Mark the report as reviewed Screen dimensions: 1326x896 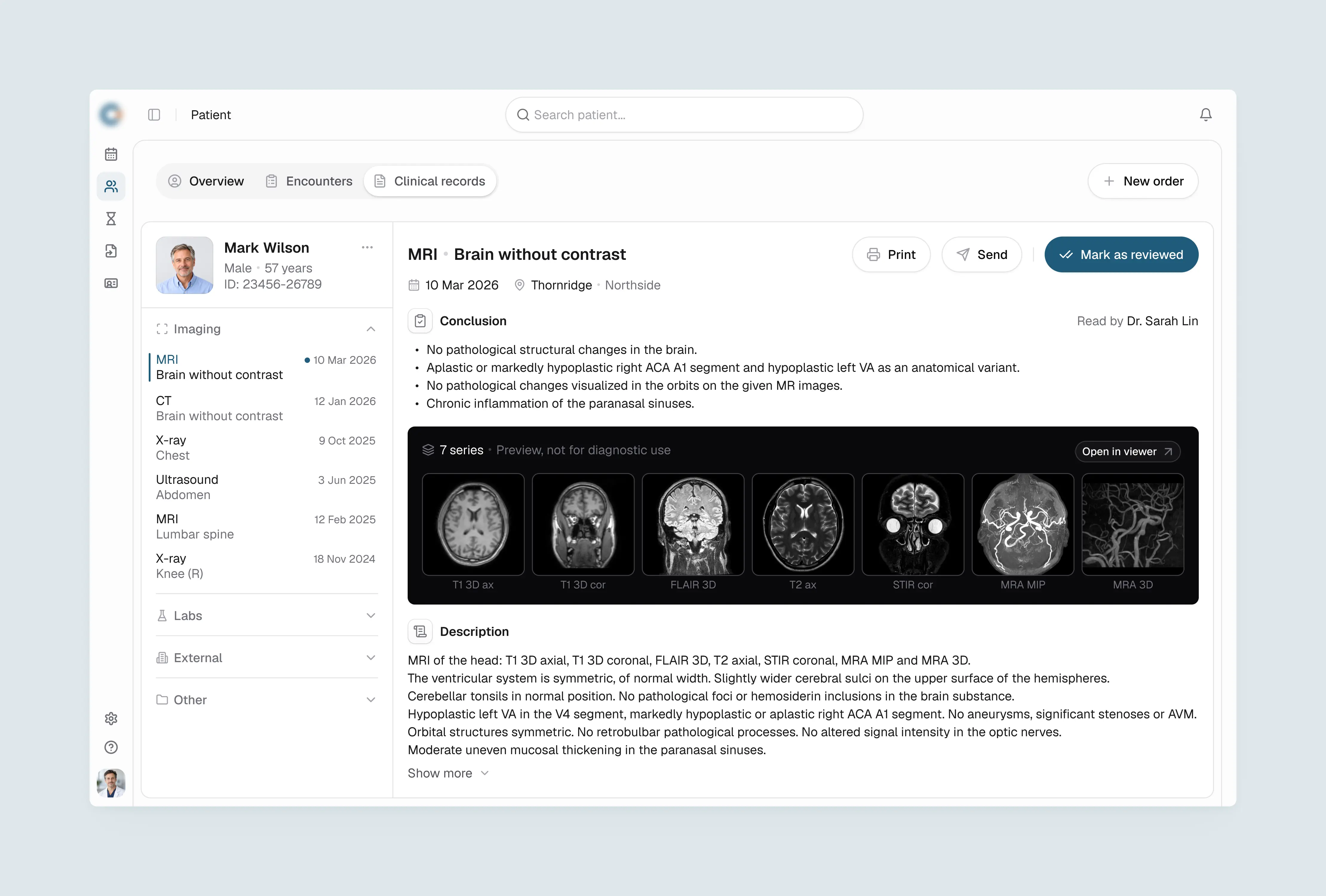[1121, 254]
